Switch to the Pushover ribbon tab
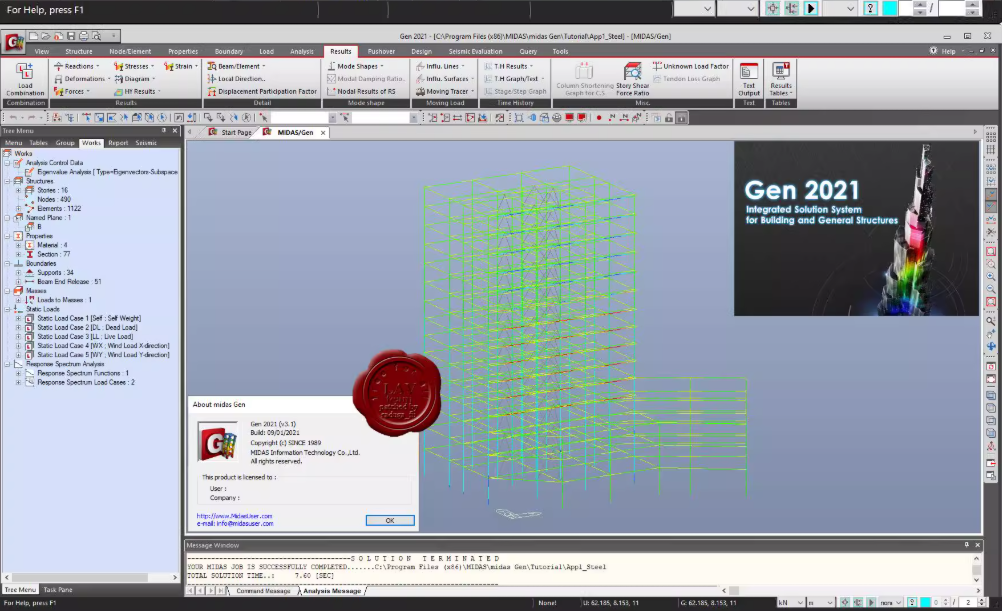This screenshot has height=611, width=1002. point(381,52)
